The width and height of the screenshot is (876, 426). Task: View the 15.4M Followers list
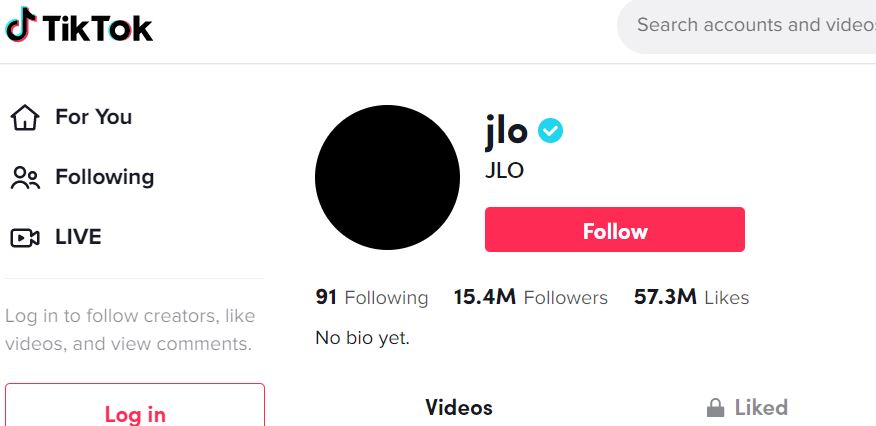(x=531, y=297)
